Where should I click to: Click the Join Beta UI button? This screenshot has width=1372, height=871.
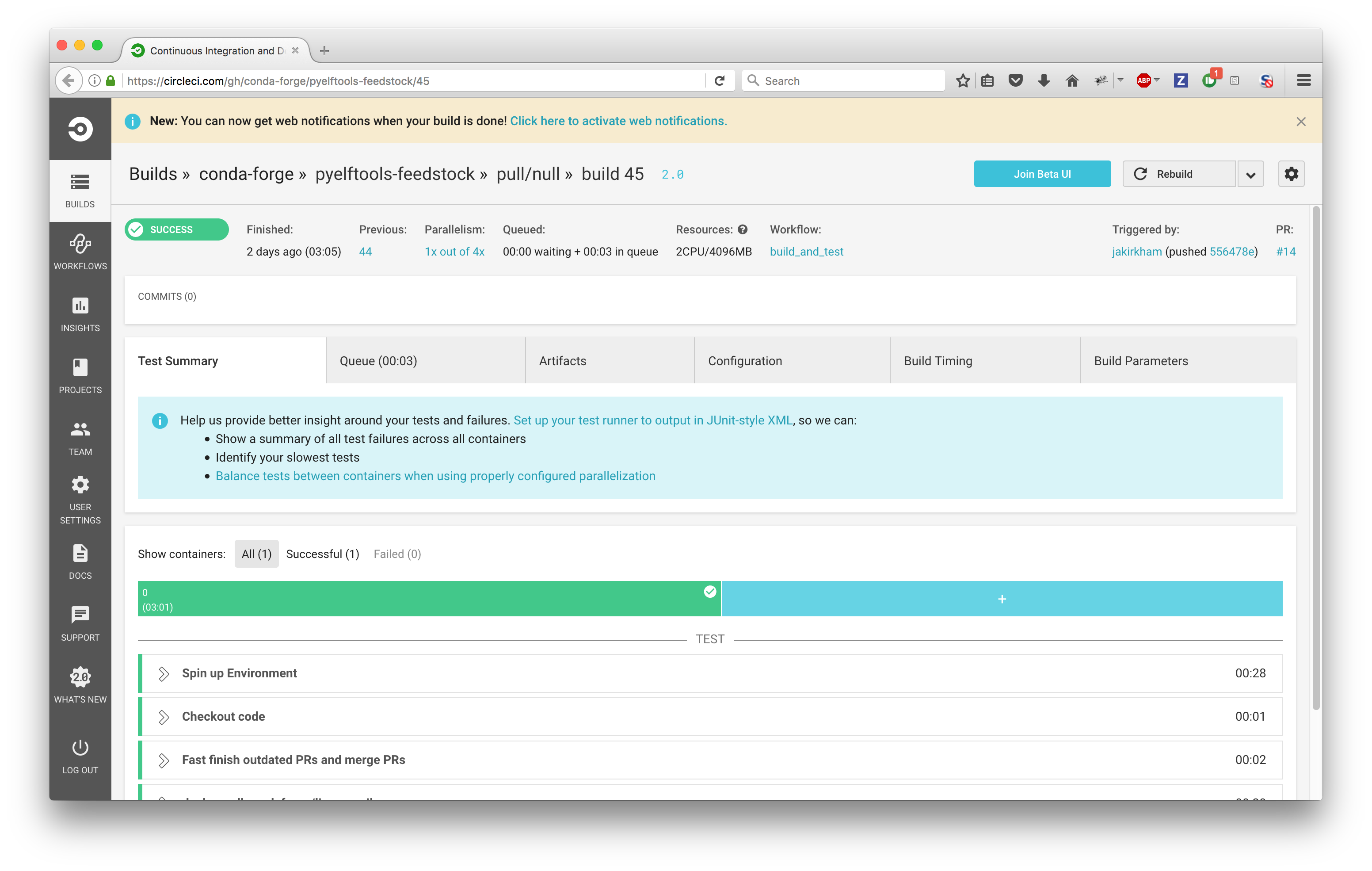1041,174
